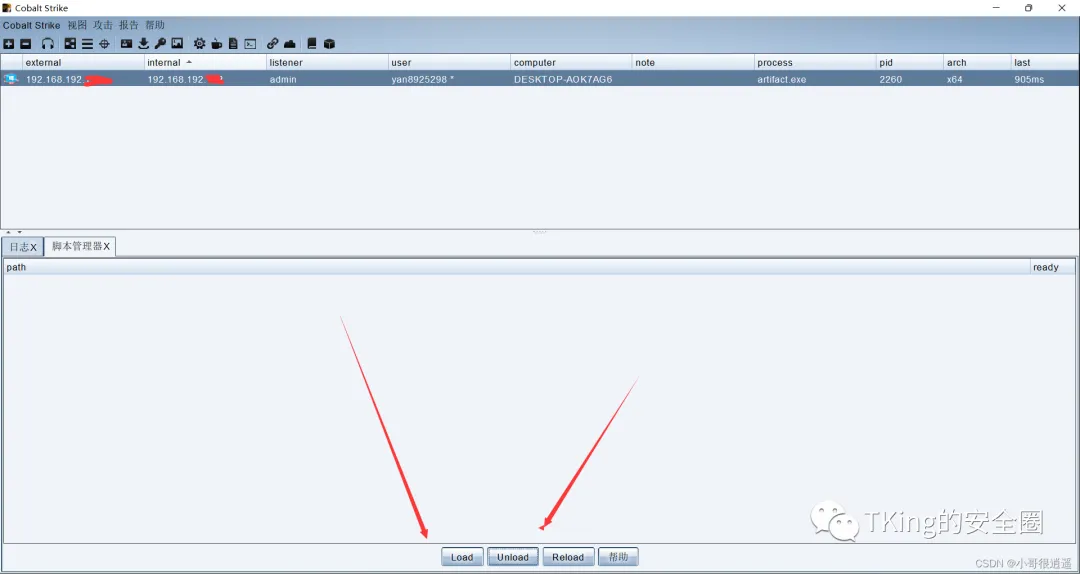Sort by the user column header
Screen dimensions: 1080x574
449,62
